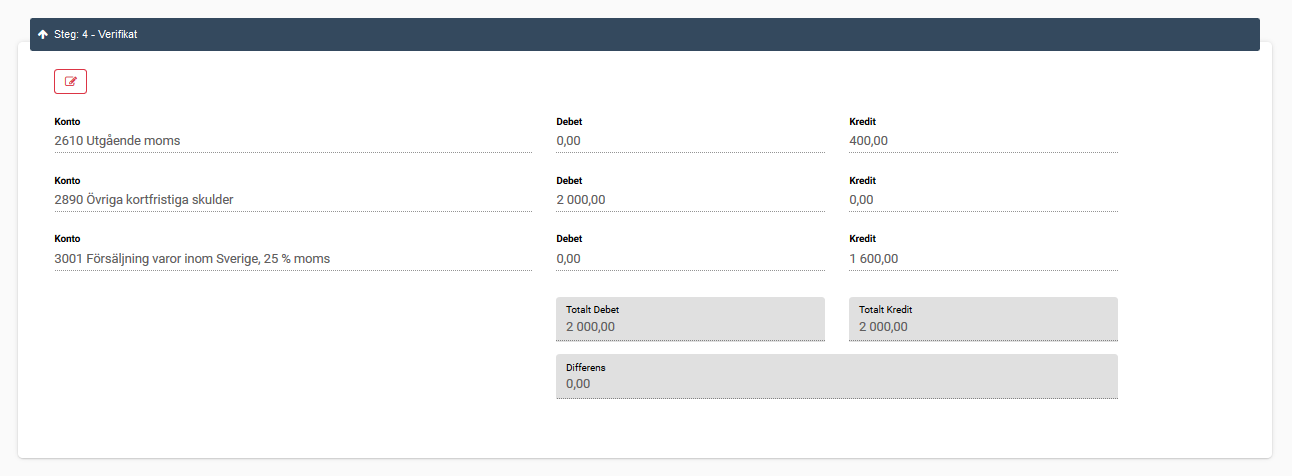This screenshot has width=1292, height=476.
Task: Click the Debet label in the 3001 row
Action: 569,240
